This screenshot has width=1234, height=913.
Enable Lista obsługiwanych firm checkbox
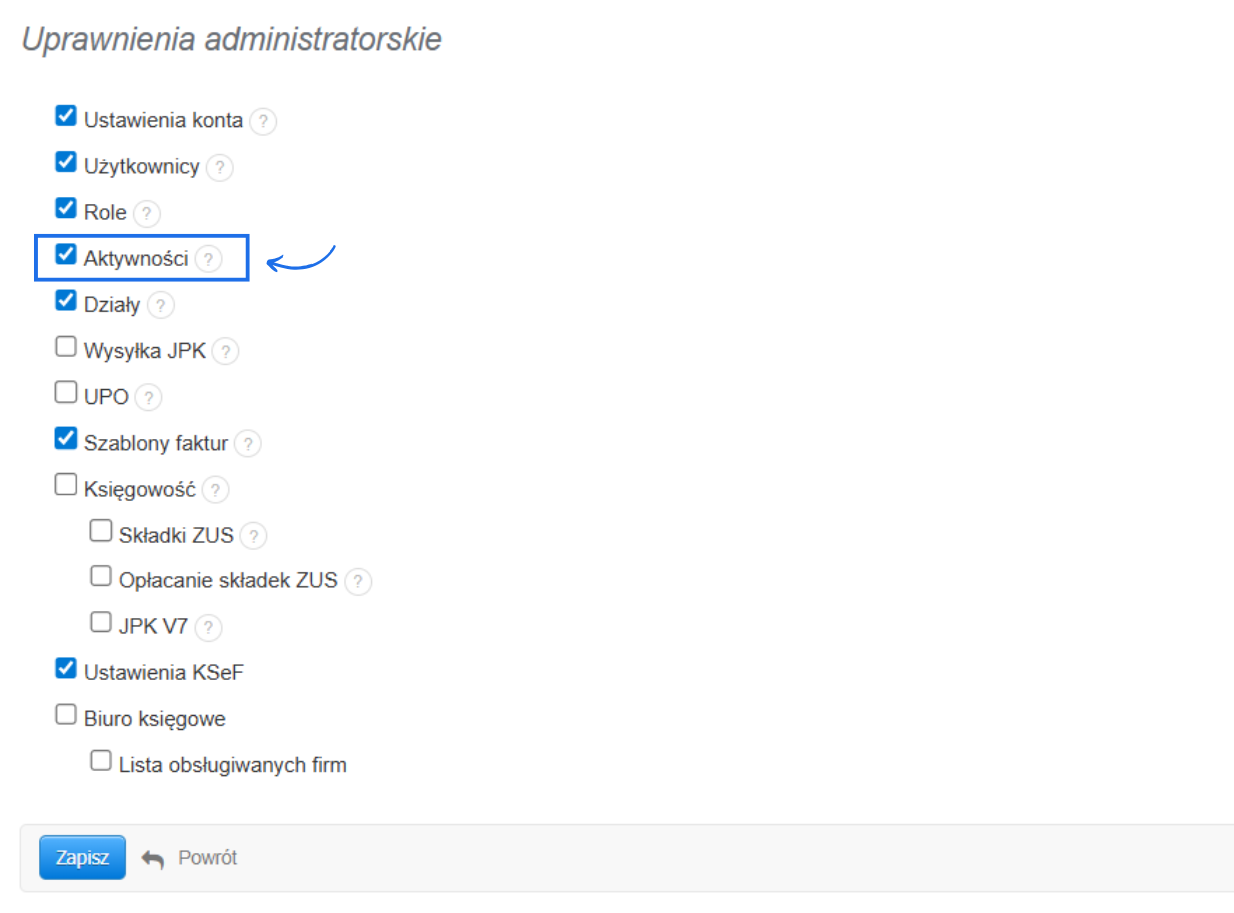tap(100, 760)
